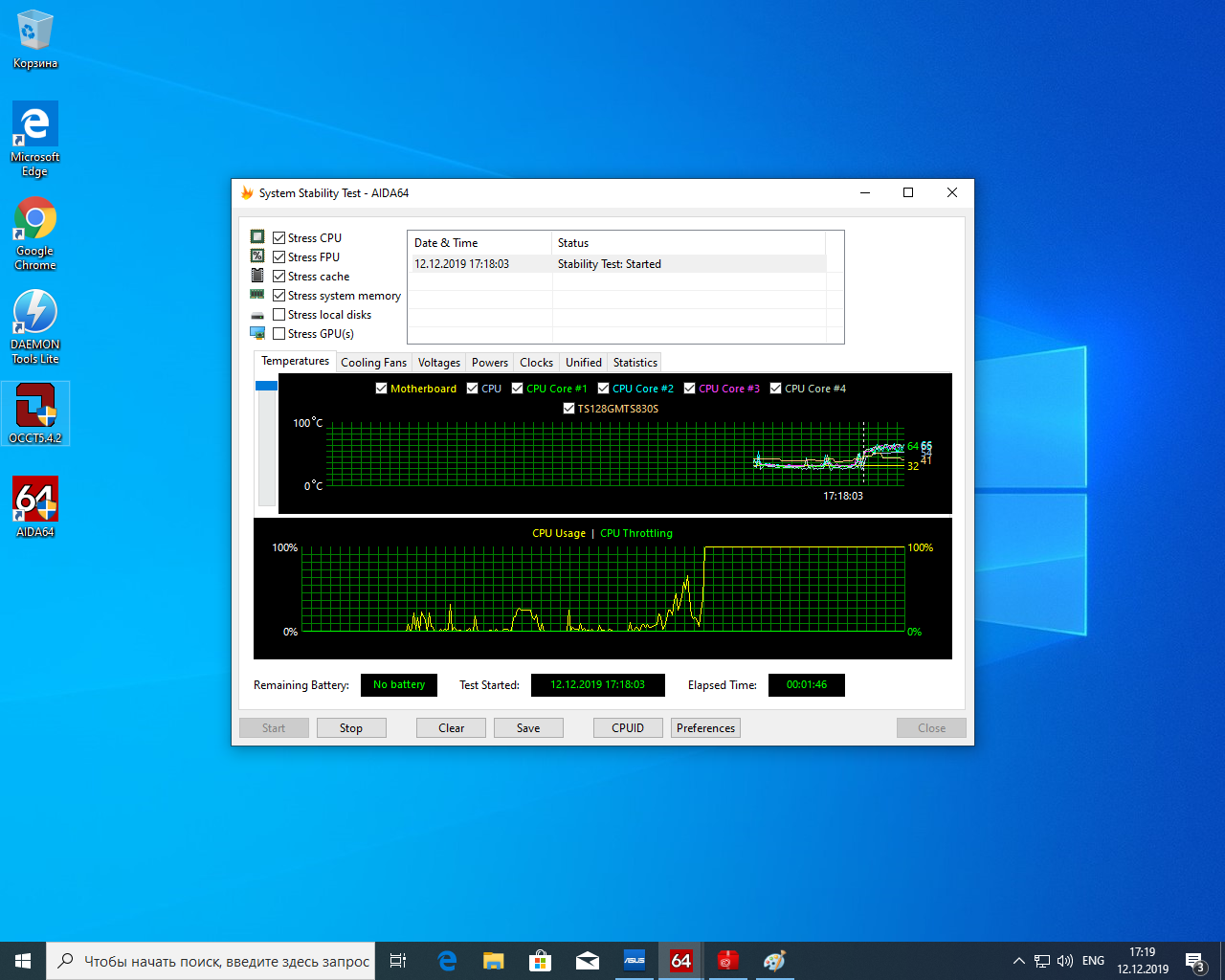1225x980 pixels.
Task: Open the Recycle Bin desktop icon
Action: (x=35, y=38)
